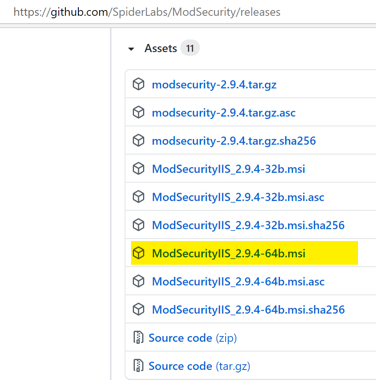Open ModSecurityIIS_2.9.4-64b.msi.sha256 link
The image size is (376, 380).
tap(248, 310)
